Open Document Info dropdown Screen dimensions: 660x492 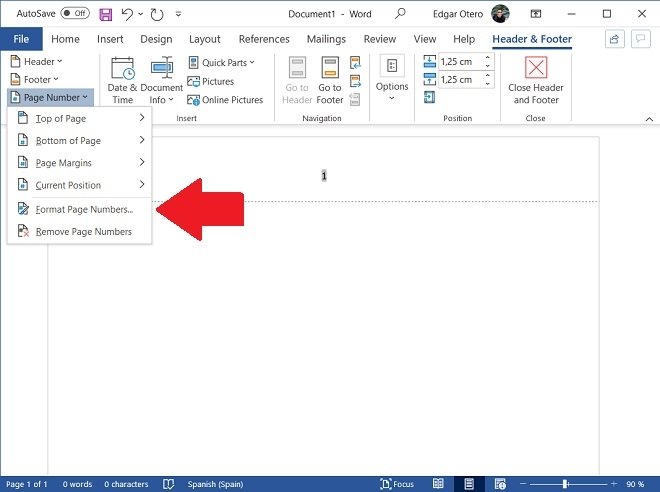(x=162, y=80)
